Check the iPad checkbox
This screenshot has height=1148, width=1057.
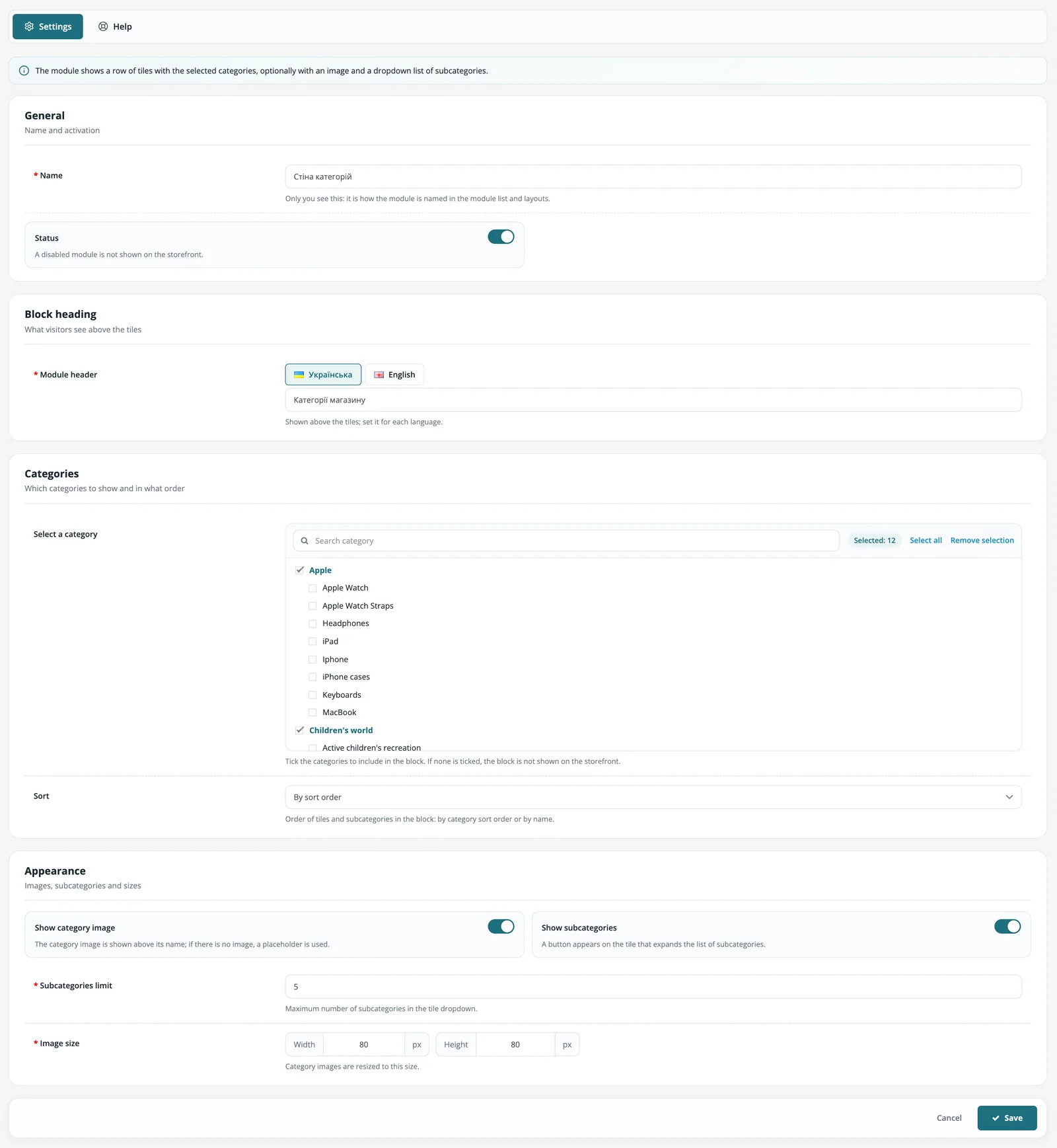point(312,642)
